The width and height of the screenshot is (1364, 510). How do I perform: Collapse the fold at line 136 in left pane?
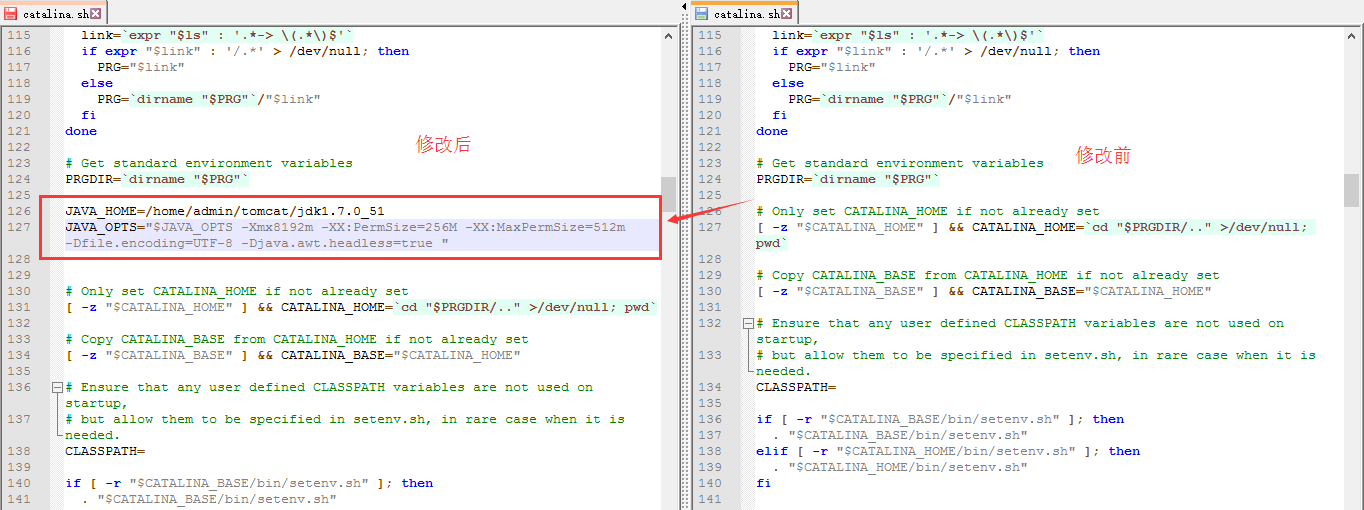click(56, 387)
